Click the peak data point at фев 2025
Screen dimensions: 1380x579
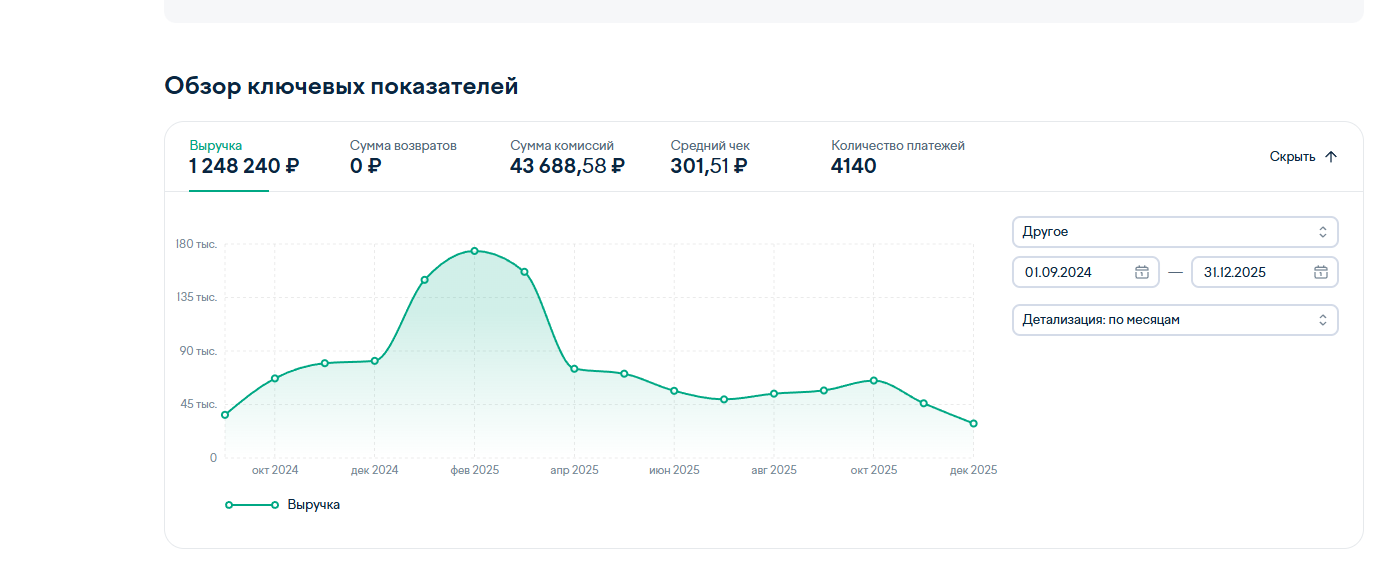(x=474, y=251)
